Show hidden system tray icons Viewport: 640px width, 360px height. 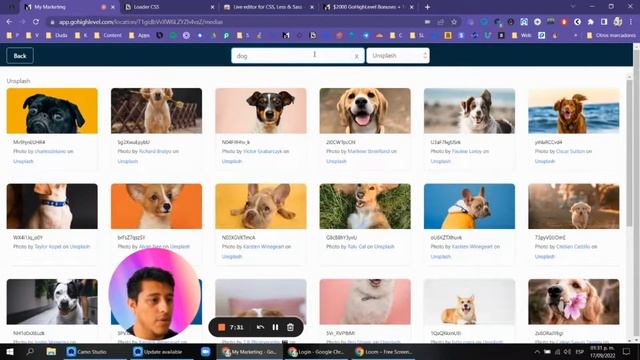tap(537, 351)
